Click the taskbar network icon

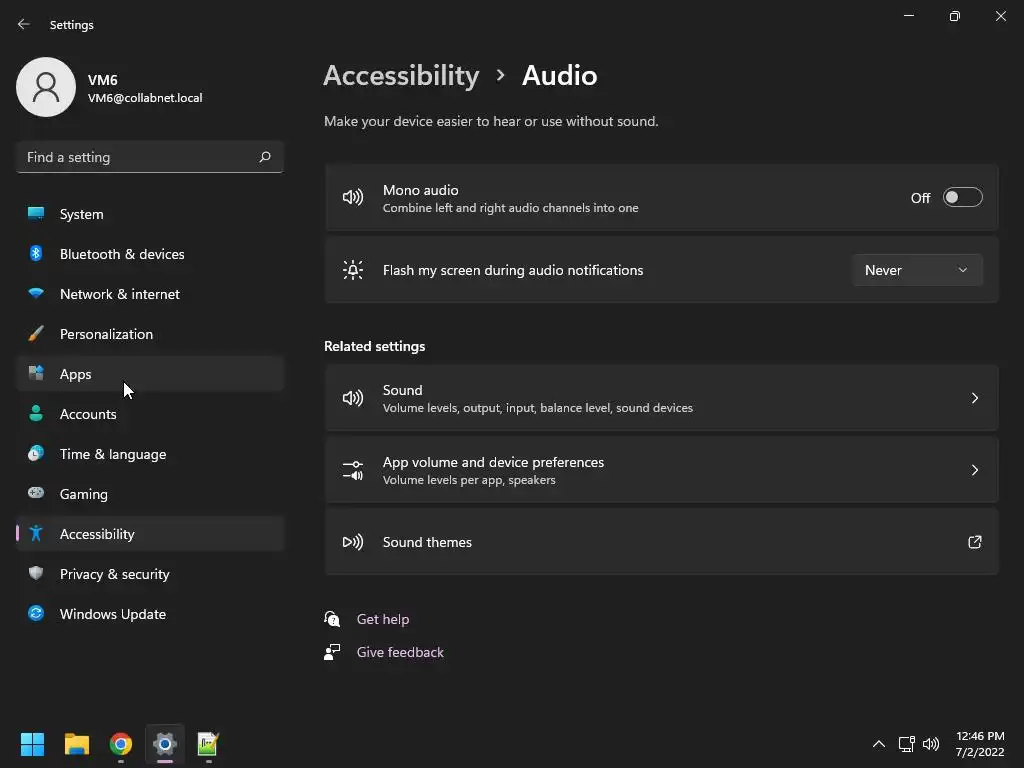[906, 744]
